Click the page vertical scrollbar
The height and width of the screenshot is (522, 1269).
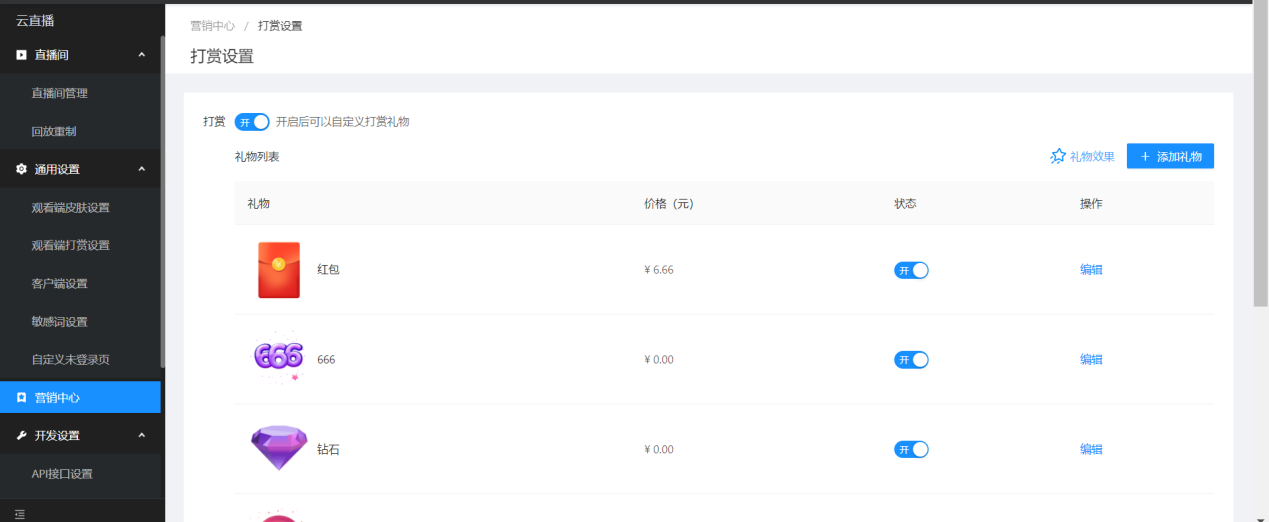[1260, 155]
